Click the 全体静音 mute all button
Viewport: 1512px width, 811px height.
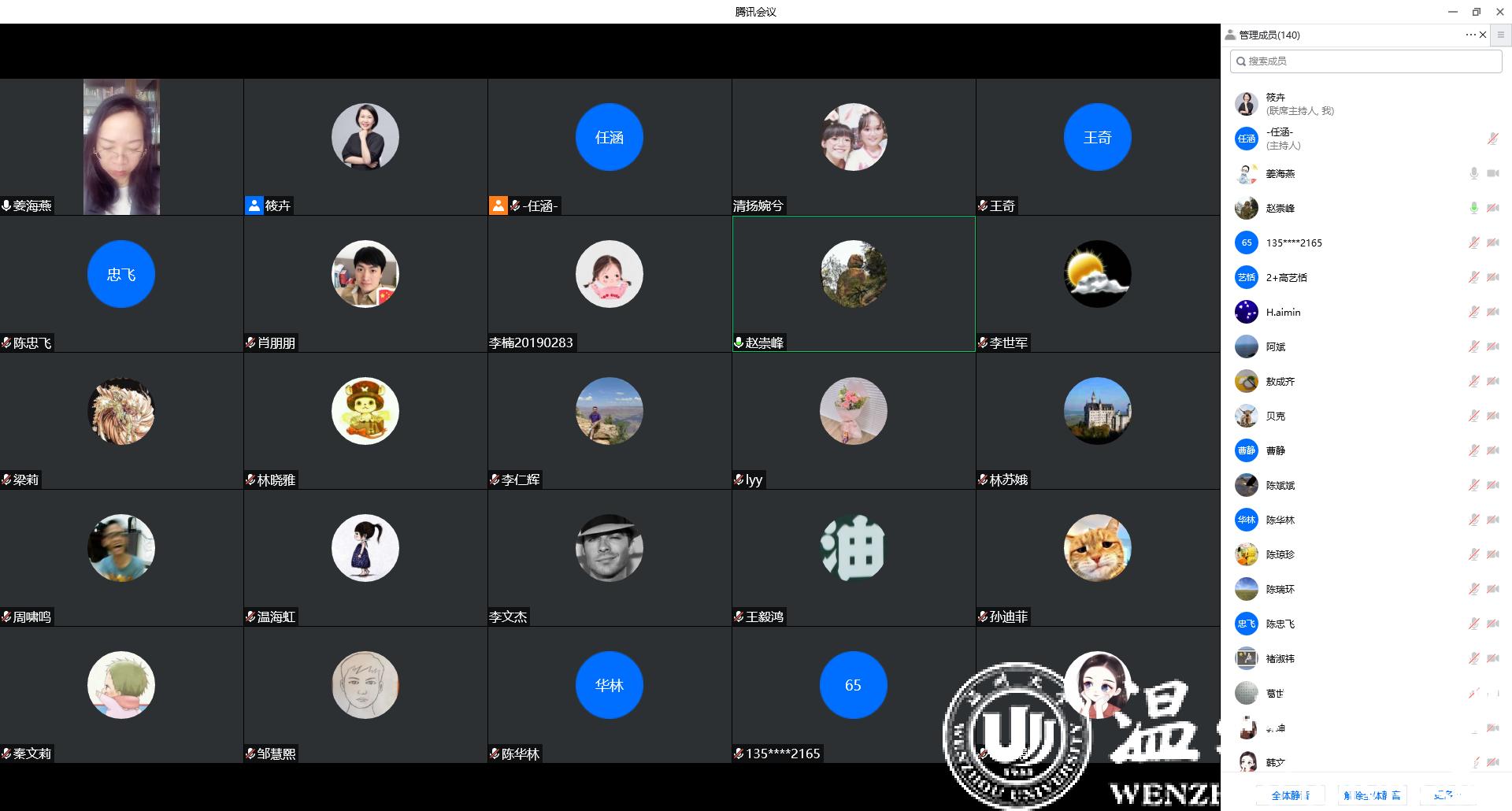pos(1291,795)
